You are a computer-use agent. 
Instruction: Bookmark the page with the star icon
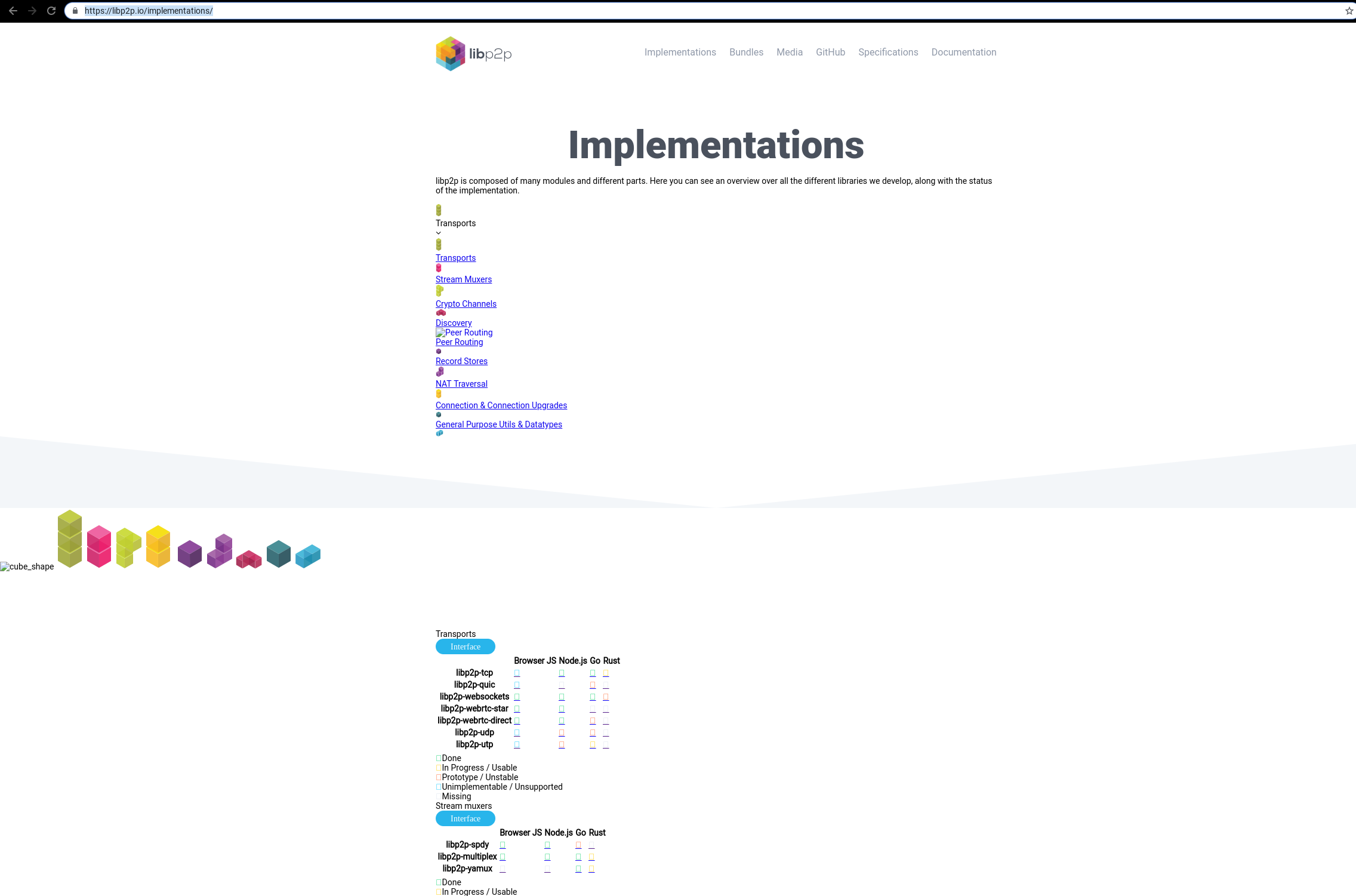1349,11
